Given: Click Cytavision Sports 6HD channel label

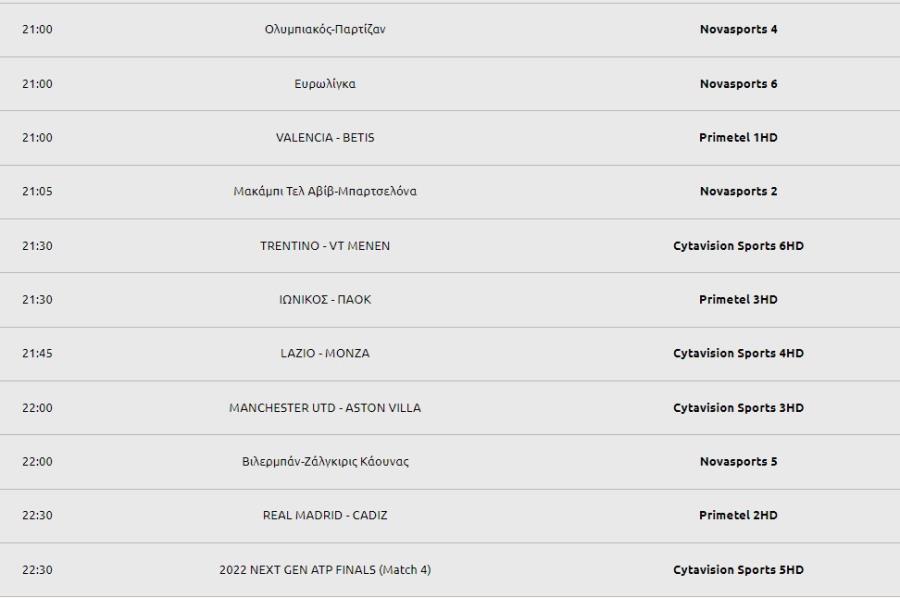Looking at the screenshot, I should click(738, 246).
